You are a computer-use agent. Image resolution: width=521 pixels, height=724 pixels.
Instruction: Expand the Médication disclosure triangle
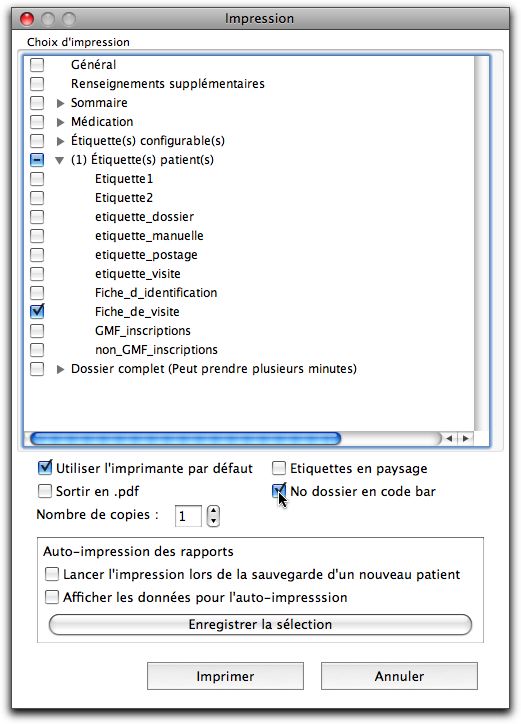coord(60,122)
